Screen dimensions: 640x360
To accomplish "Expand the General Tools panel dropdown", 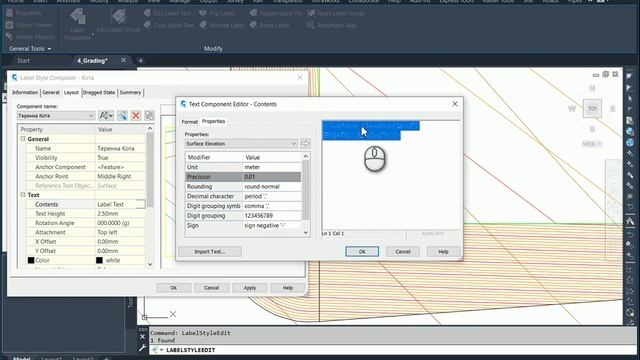I will [30, 49].
